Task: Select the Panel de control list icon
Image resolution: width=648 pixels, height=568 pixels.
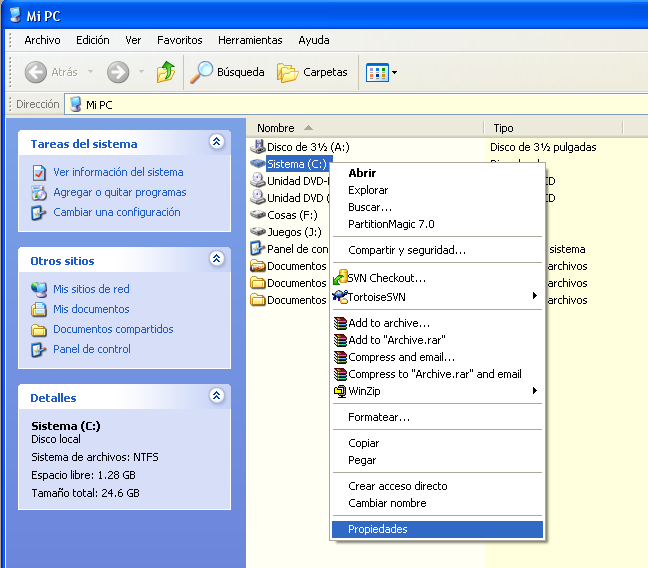Action: (x=257, y=248)
